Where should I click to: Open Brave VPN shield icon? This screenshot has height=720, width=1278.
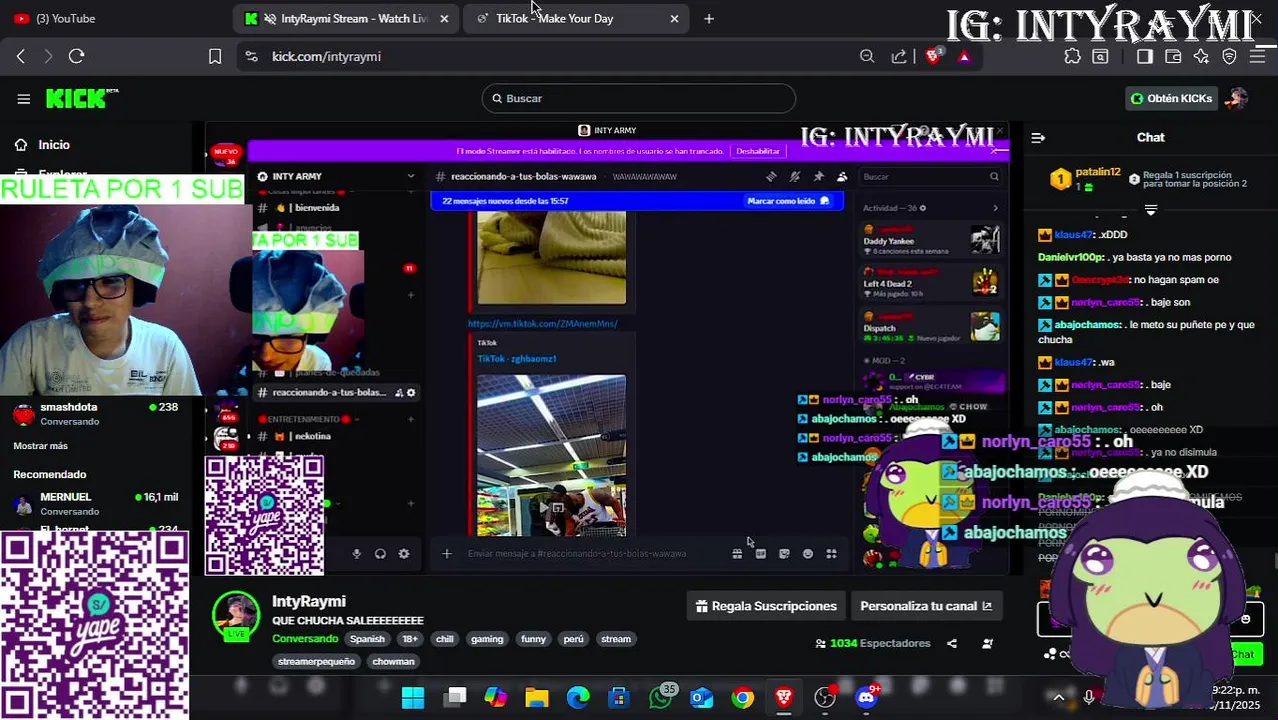(1229, 56)
